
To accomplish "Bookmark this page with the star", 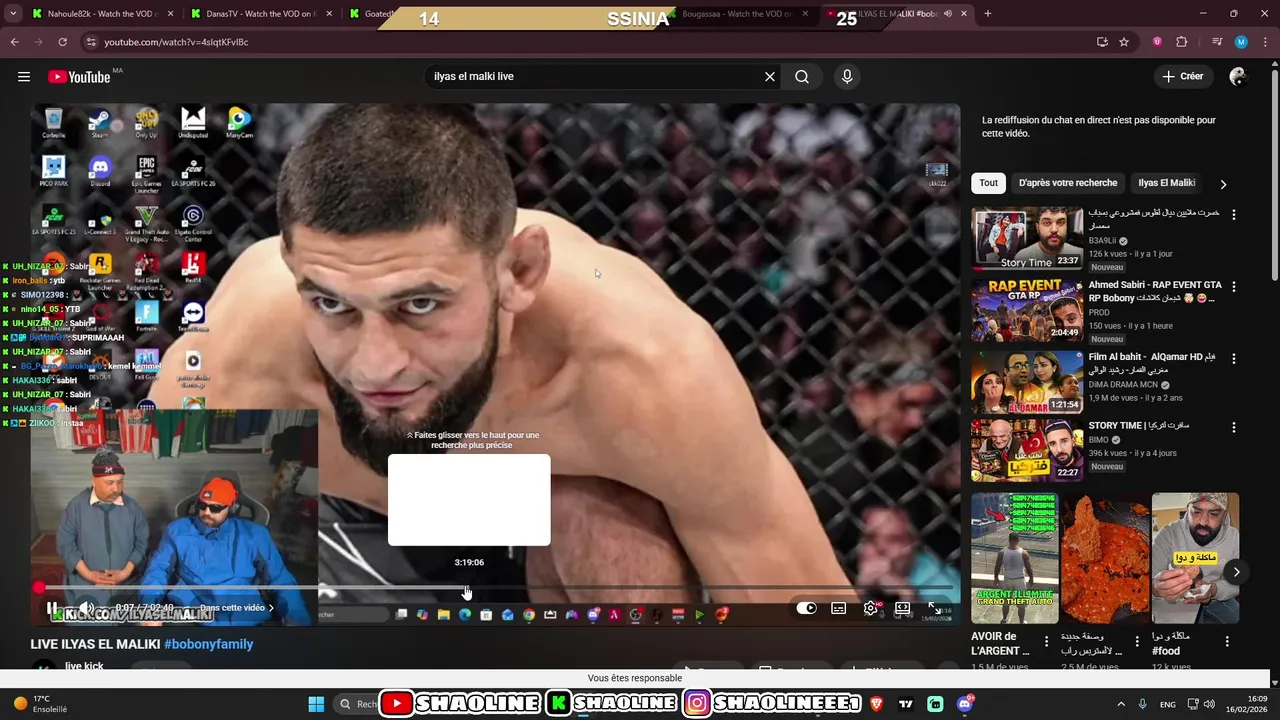I will (x=1124, y=42).
